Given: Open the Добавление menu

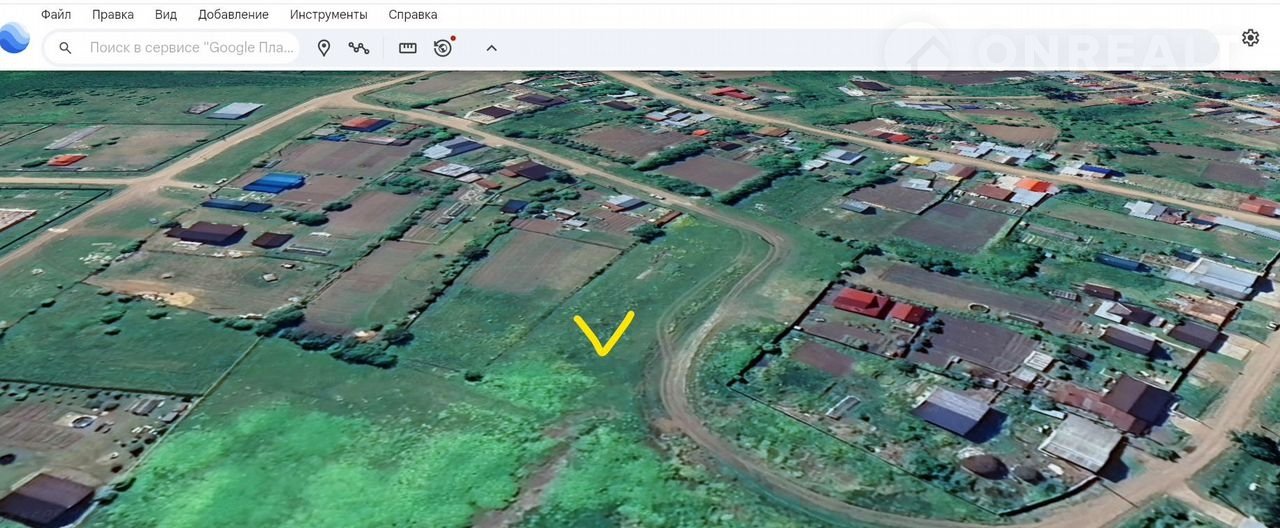Looking at the screenshot, I should coord(233,15).
